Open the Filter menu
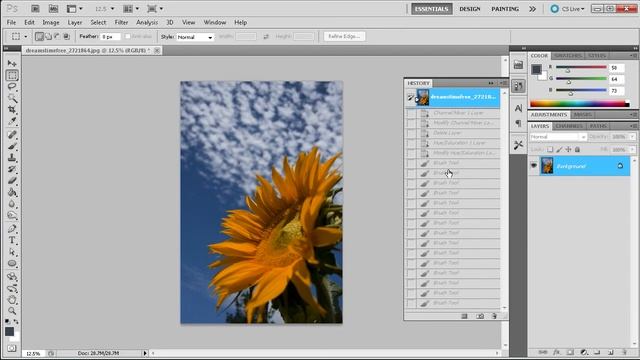This screenshot has height=360, width=640. point(121,22)
